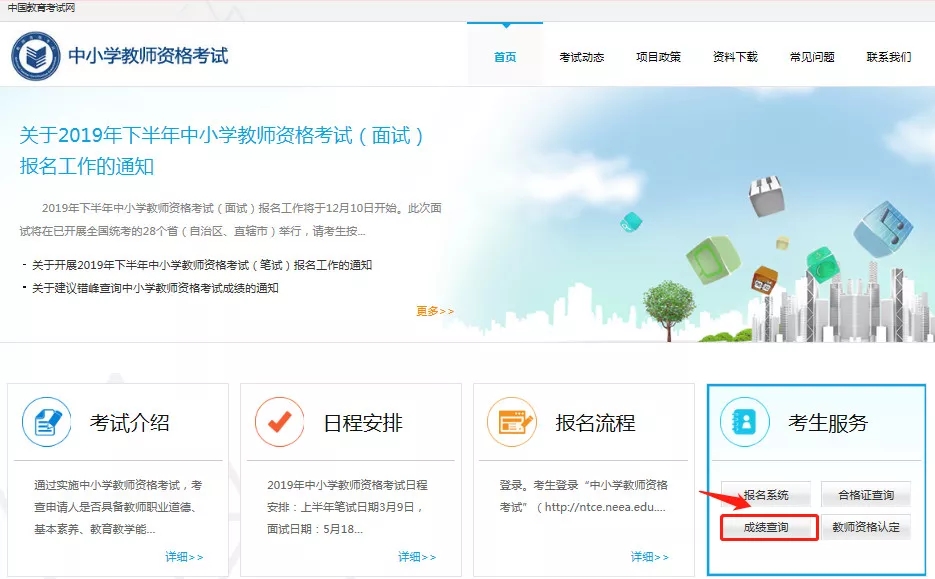Open the 更多>> news link

tap(434, 310)
